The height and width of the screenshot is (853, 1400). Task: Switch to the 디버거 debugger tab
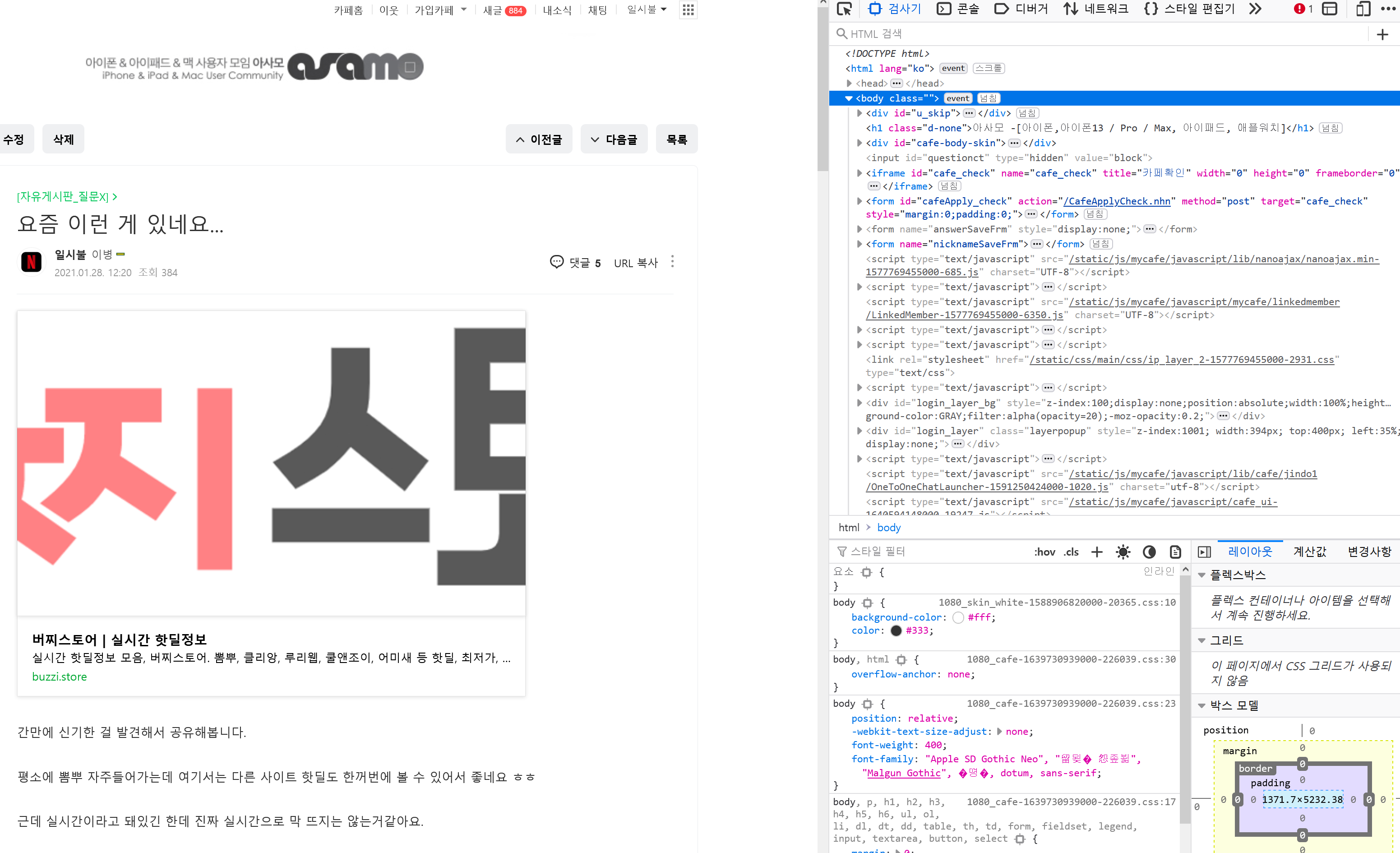pos(1021,9)
